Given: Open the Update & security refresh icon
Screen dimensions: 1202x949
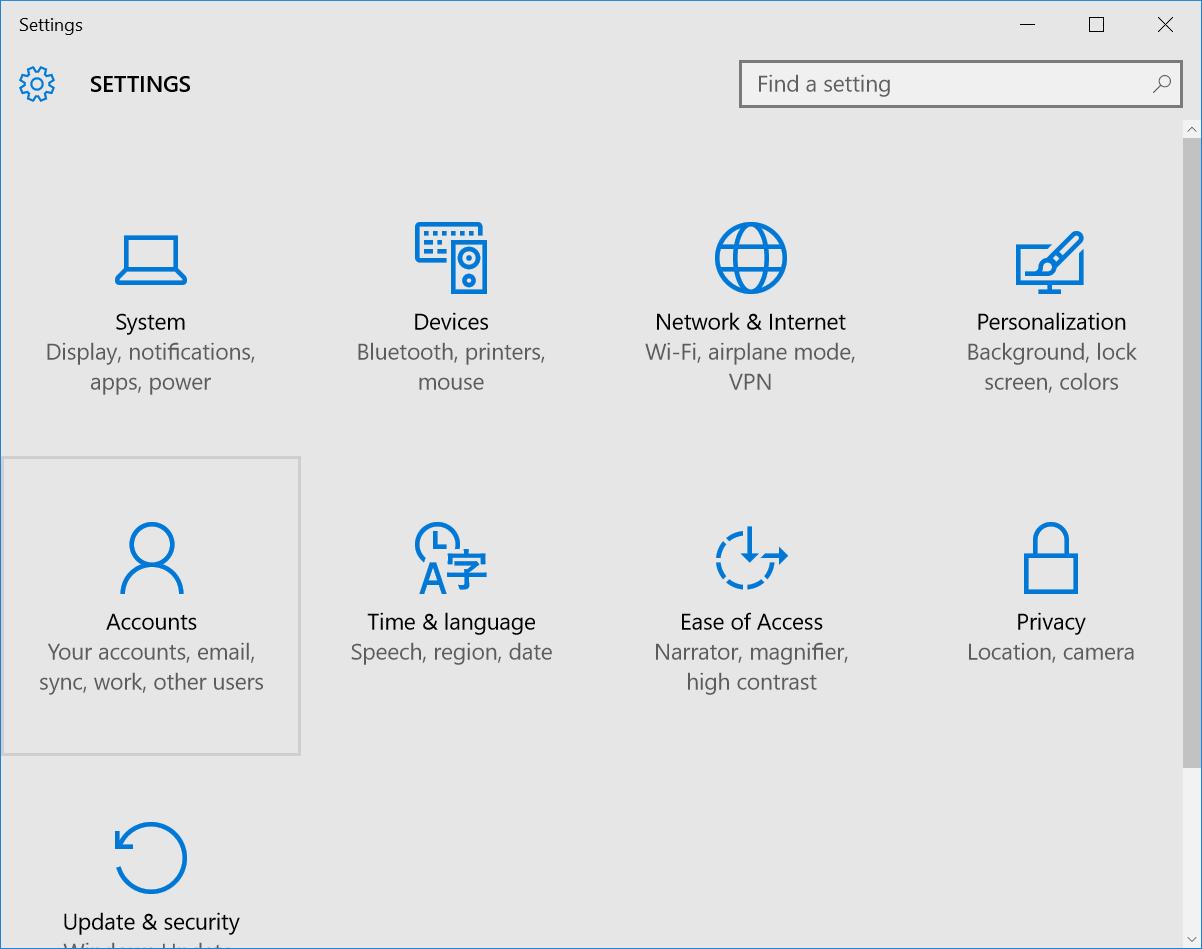Looking at the screenshot, I should pyautogui.click(x=151, y=858).
